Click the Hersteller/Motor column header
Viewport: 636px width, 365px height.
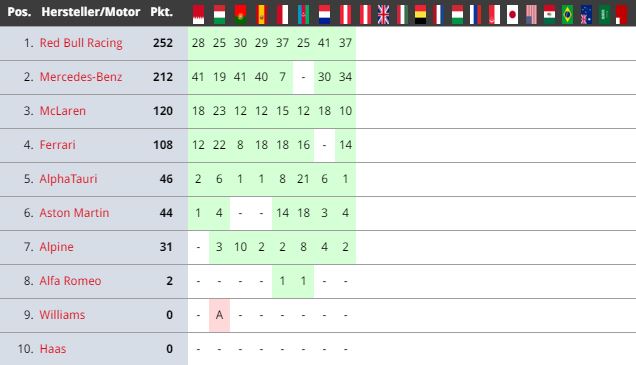(x=91, y=12)
